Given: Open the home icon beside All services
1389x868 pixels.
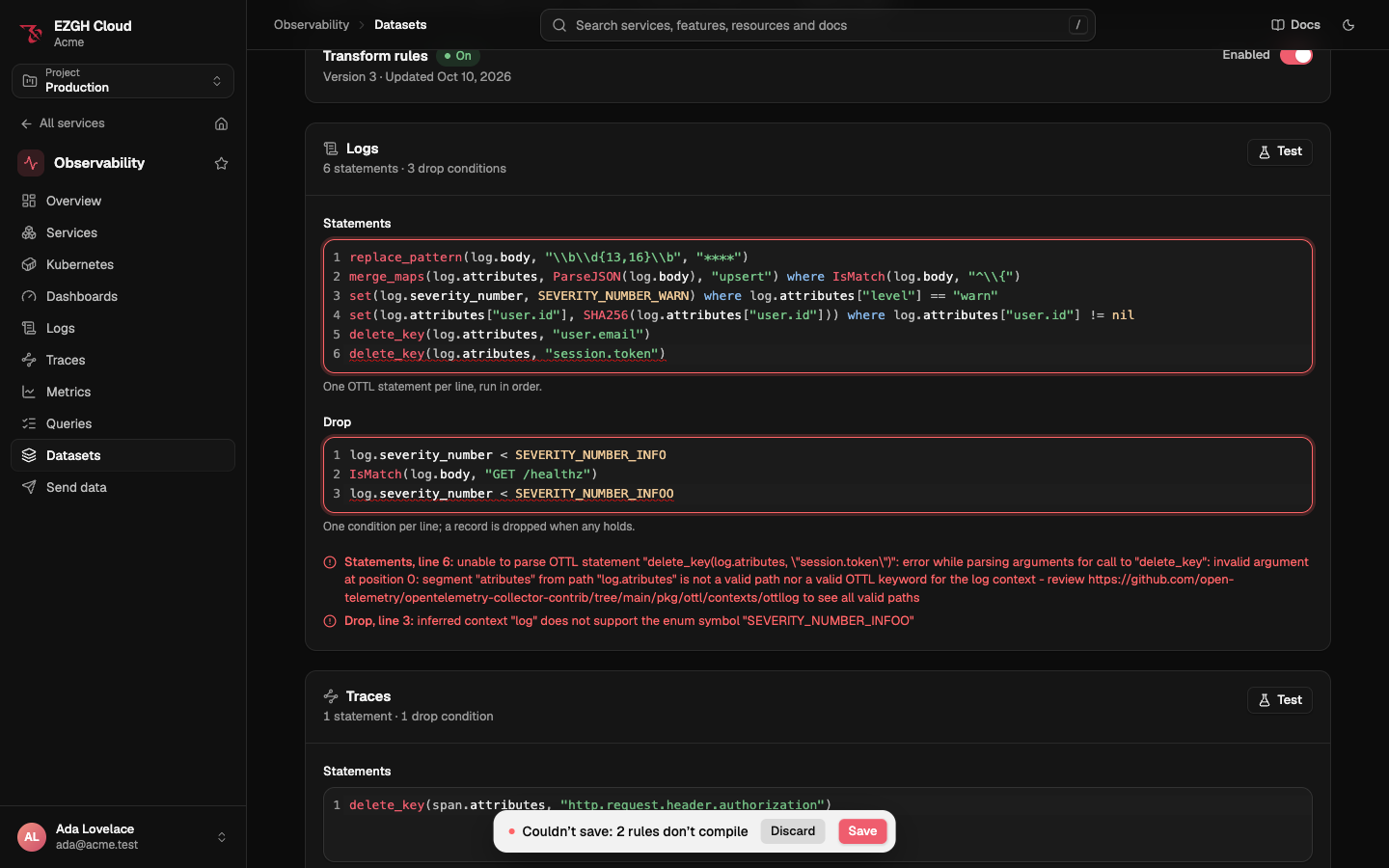Looking at the screenshot, I should pos(221,123).
